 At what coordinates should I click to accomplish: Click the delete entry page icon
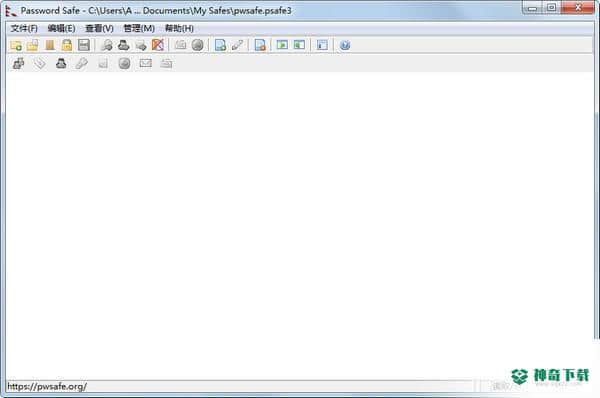point(260,45)
